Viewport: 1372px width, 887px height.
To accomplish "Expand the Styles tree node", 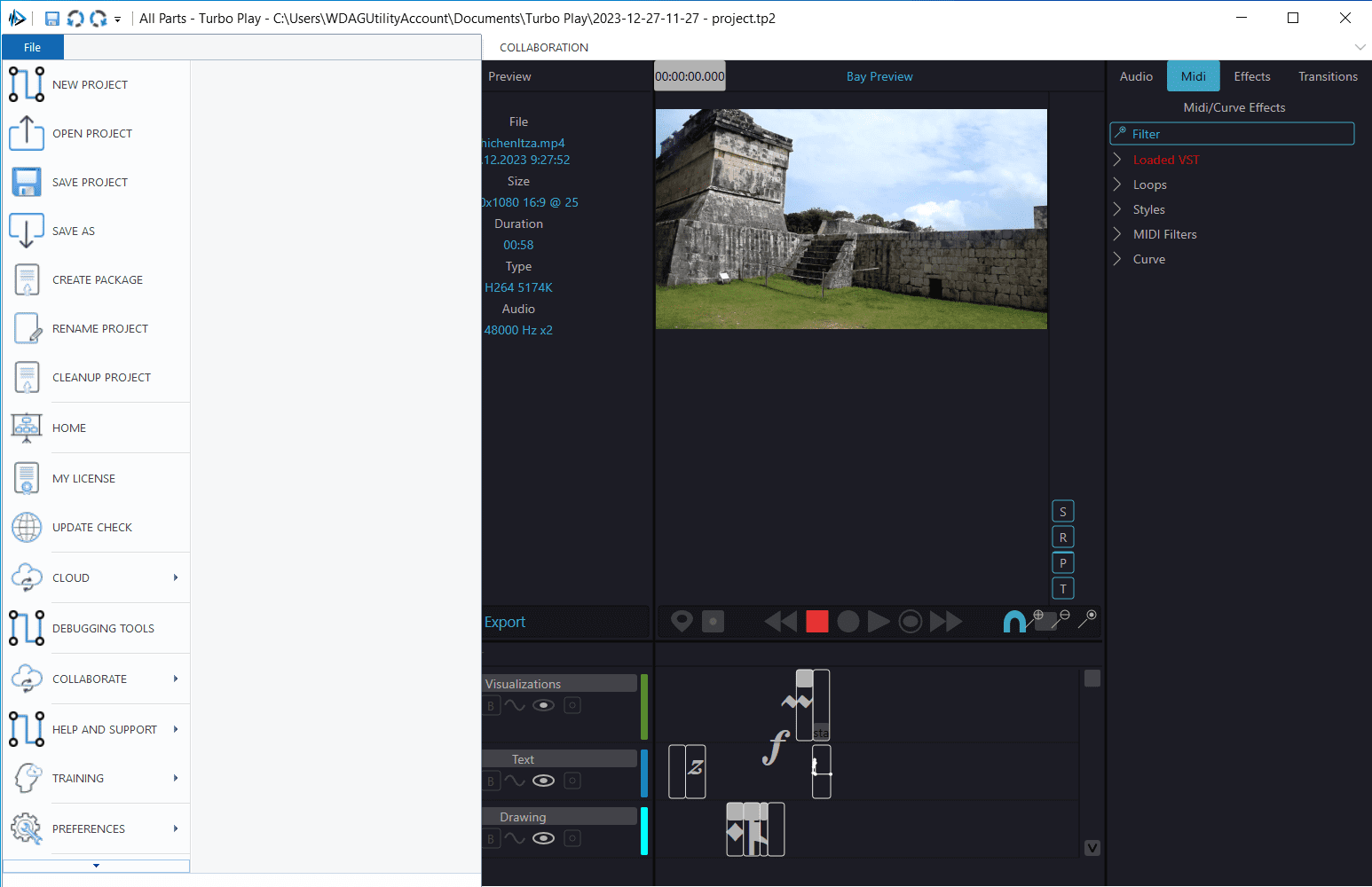I will 1117,209.
